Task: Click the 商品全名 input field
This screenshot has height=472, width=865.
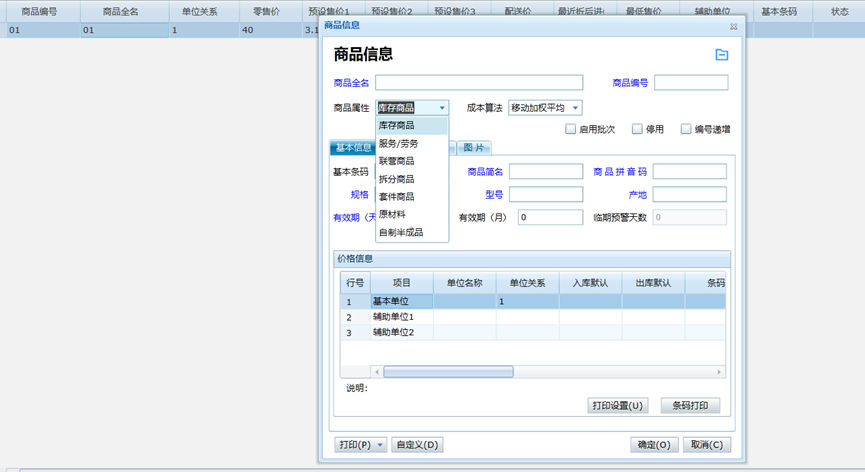Action: pos(479,83)
